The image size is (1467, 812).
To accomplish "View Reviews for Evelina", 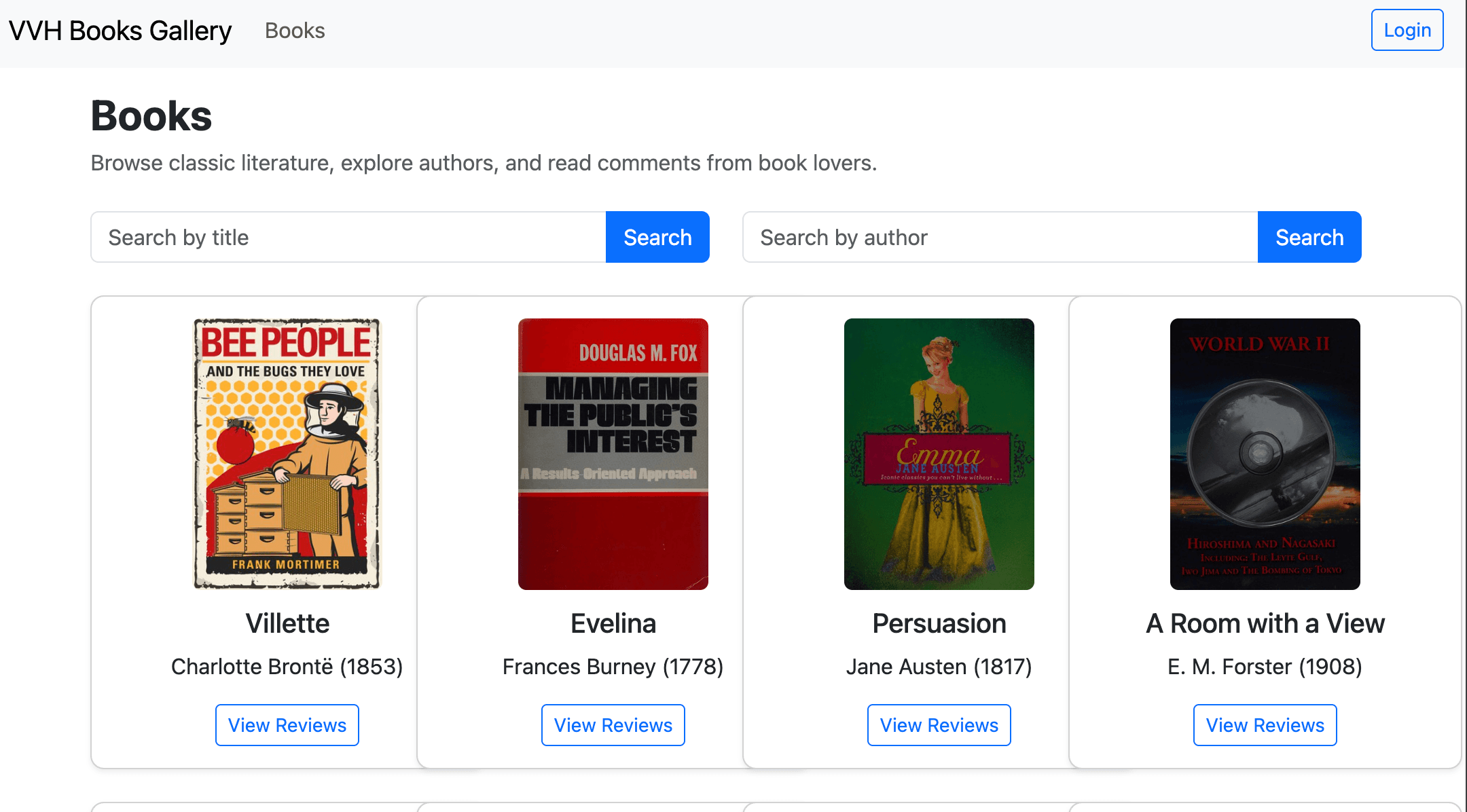I will pyautogui.click(x=613, y=725).
